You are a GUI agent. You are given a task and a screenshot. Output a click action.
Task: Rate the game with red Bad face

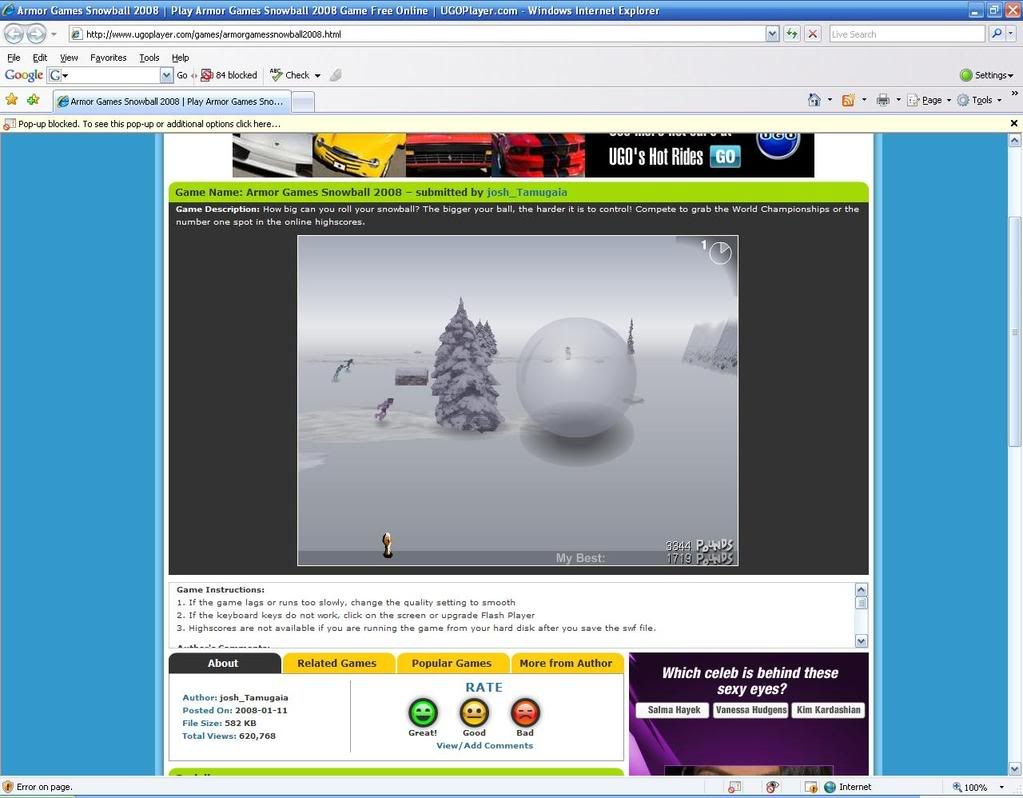(525, 713)
